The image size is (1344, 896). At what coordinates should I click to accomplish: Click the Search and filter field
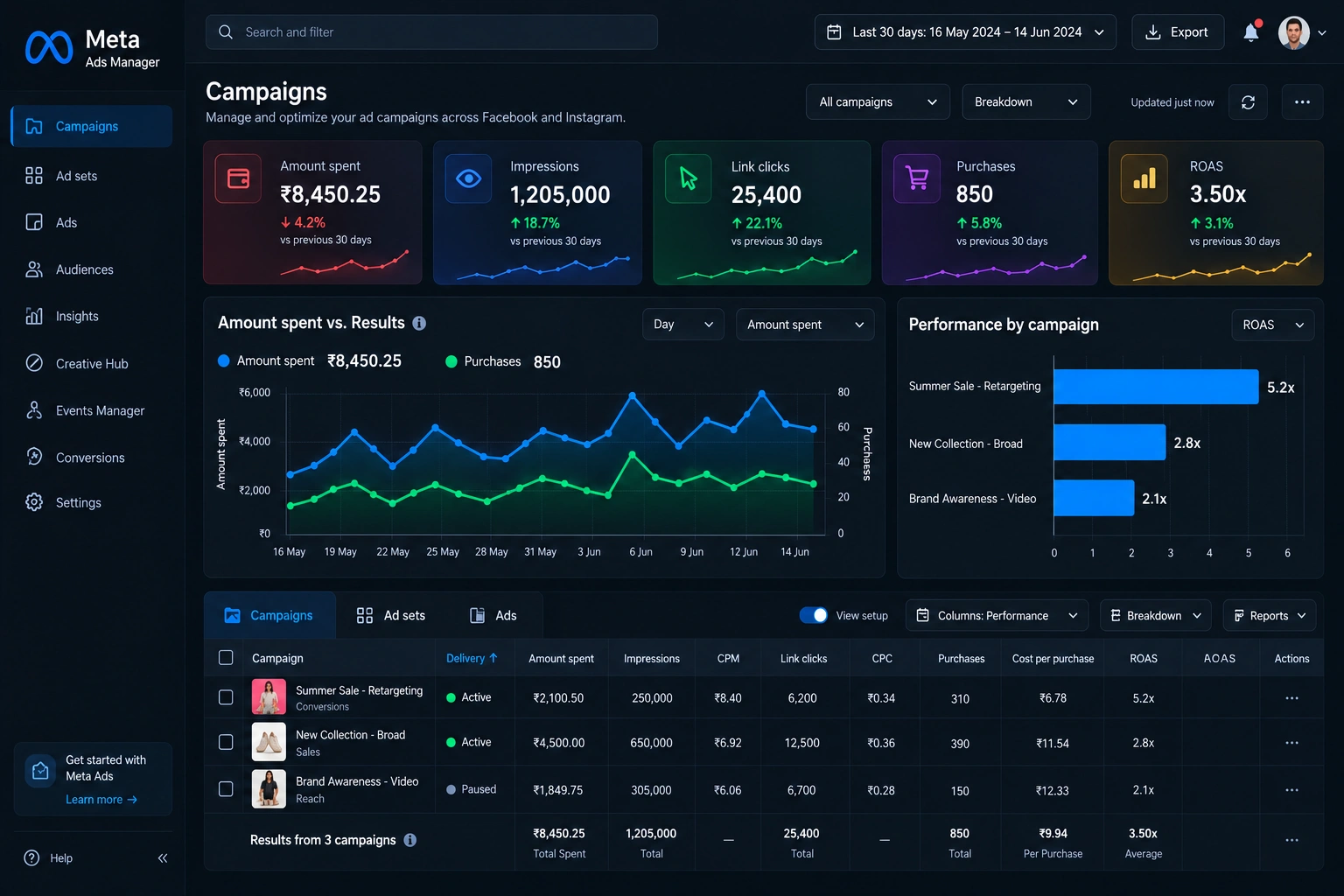point(431,32)
